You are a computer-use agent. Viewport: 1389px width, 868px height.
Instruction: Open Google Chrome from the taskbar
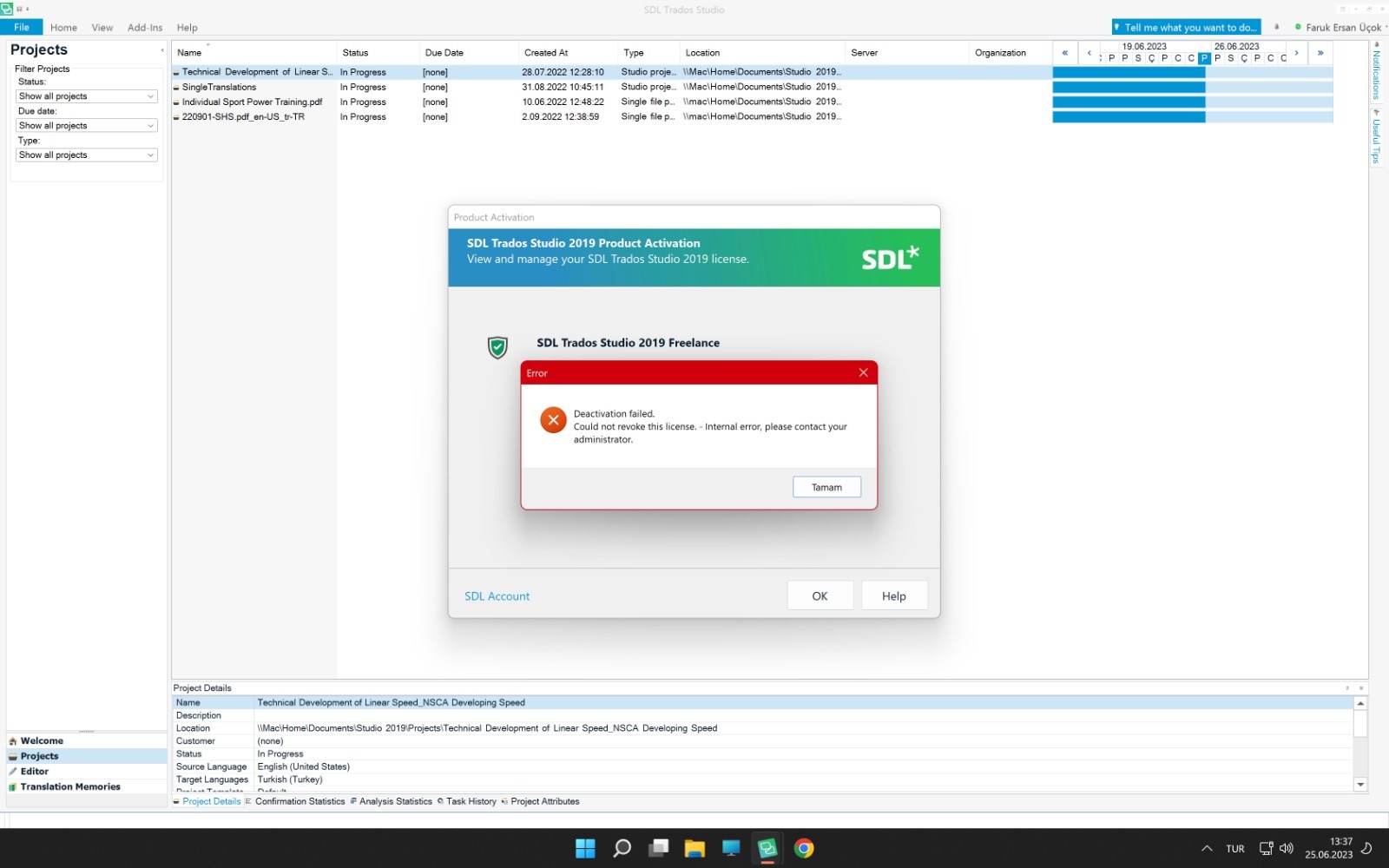pyautogui.click(x=804, y=848)
